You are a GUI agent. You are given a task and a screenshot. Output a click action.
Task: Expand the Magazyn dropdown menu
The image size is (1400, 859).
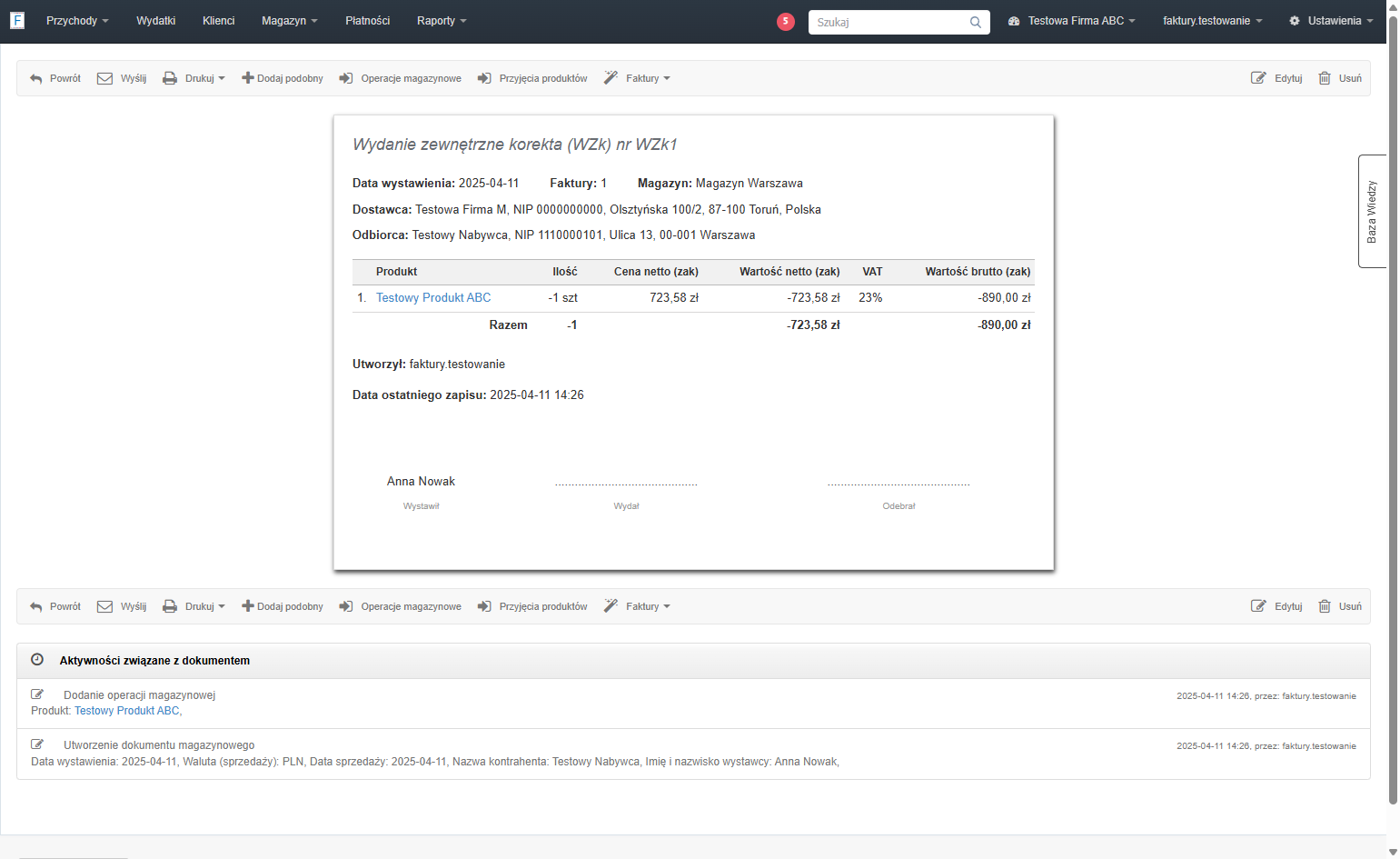point(289,21)
